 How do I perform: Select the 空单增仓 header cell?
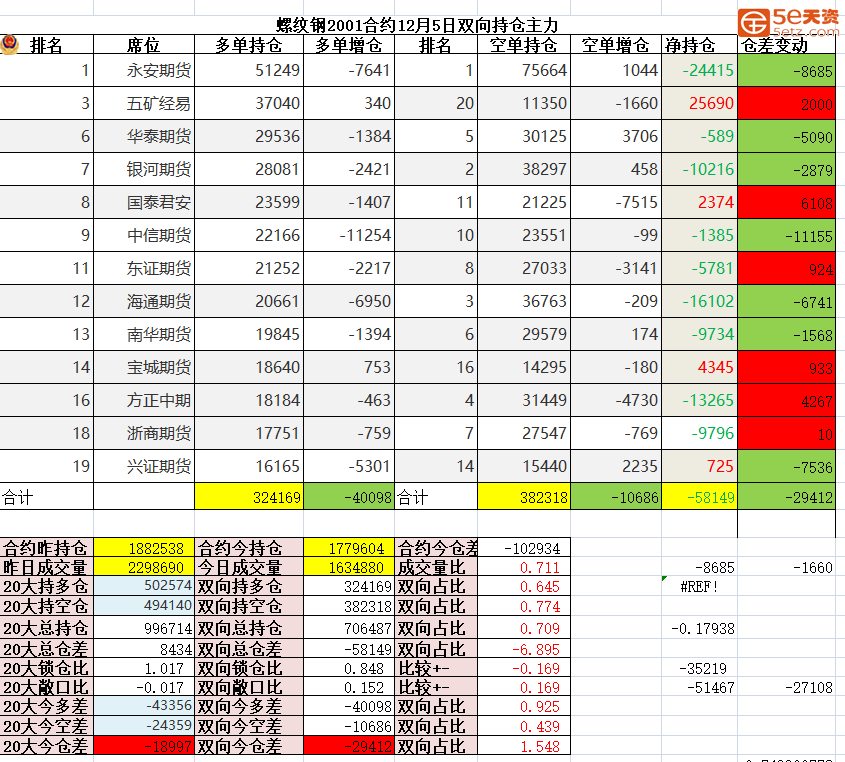(x=616, y=45)
